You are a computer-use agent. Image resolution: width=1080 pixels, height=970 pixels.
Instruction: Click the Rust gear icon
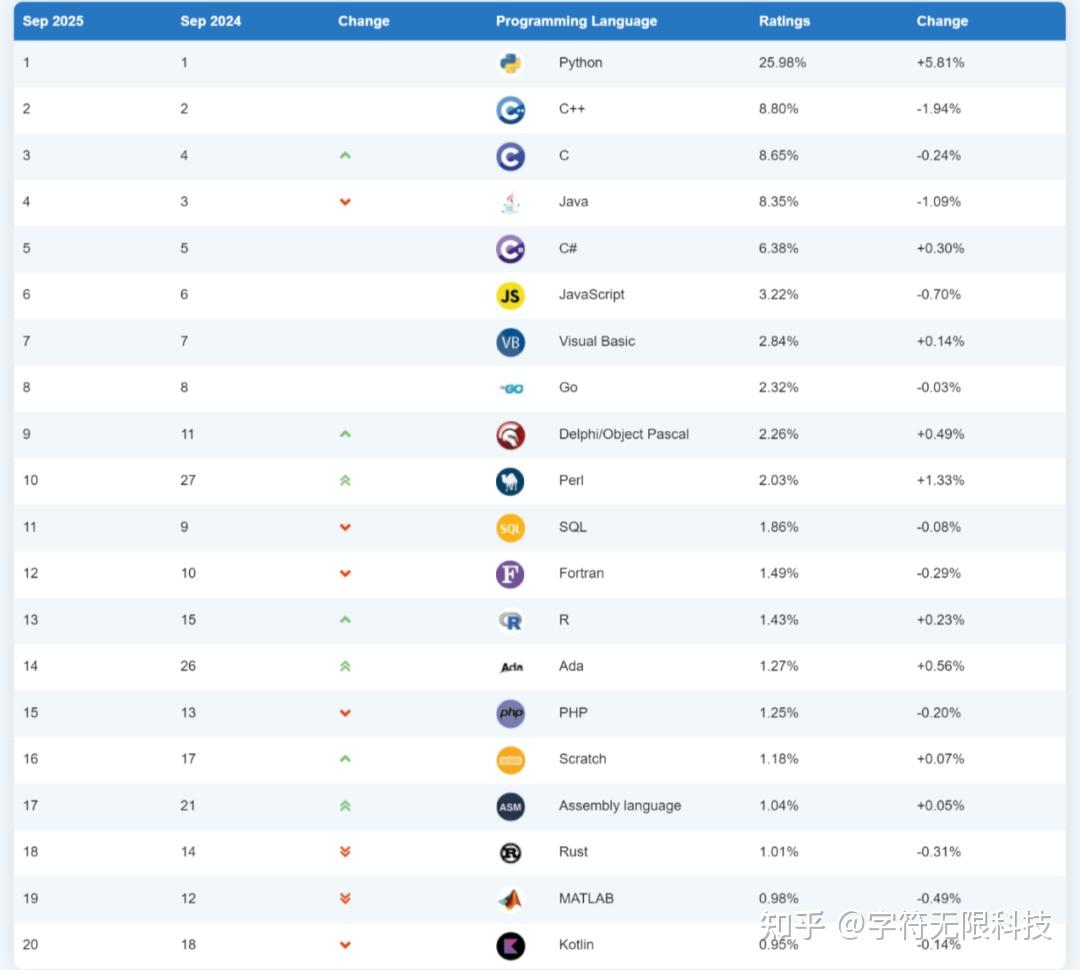point(510,852)
